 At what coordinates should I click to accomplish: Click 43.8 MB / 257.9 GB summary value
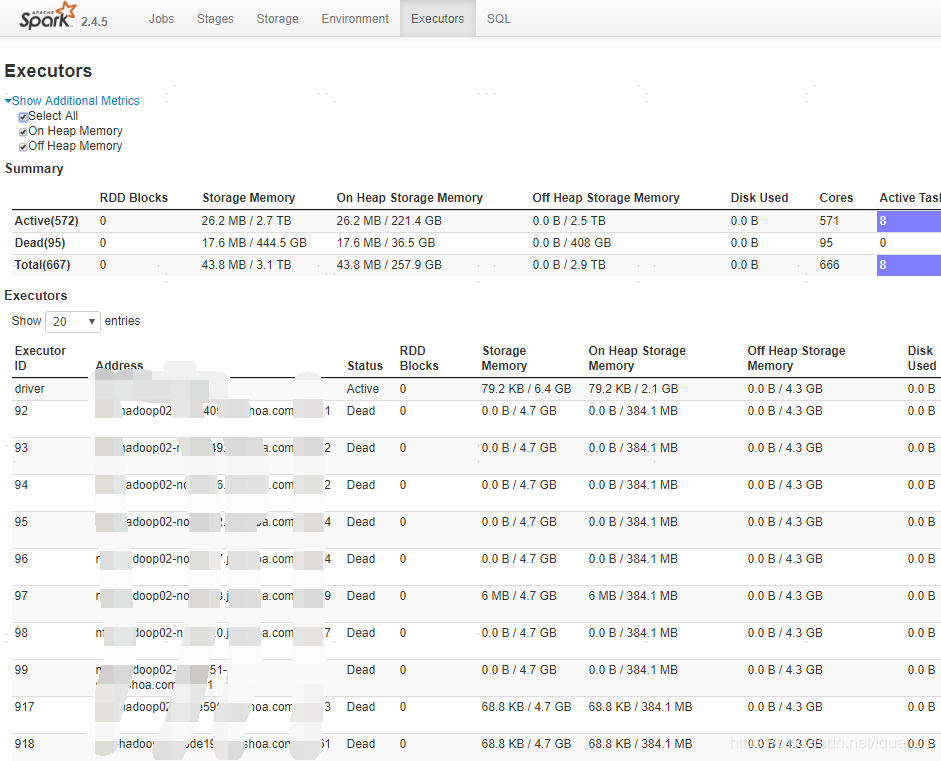[x=389, y=265]
